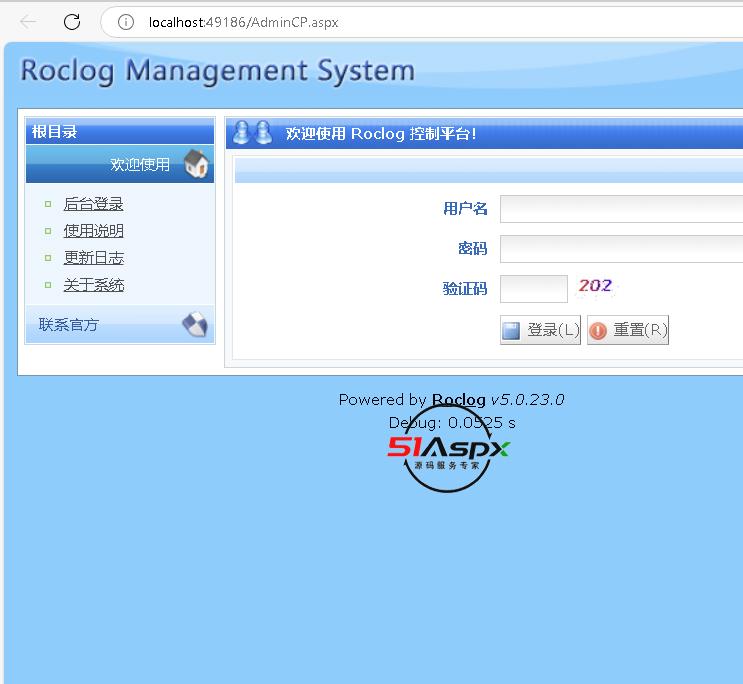Open the 后台登录 link
The width and height of the screenshot is (743, 684).
pyautogui.click(x=93, y=204)
